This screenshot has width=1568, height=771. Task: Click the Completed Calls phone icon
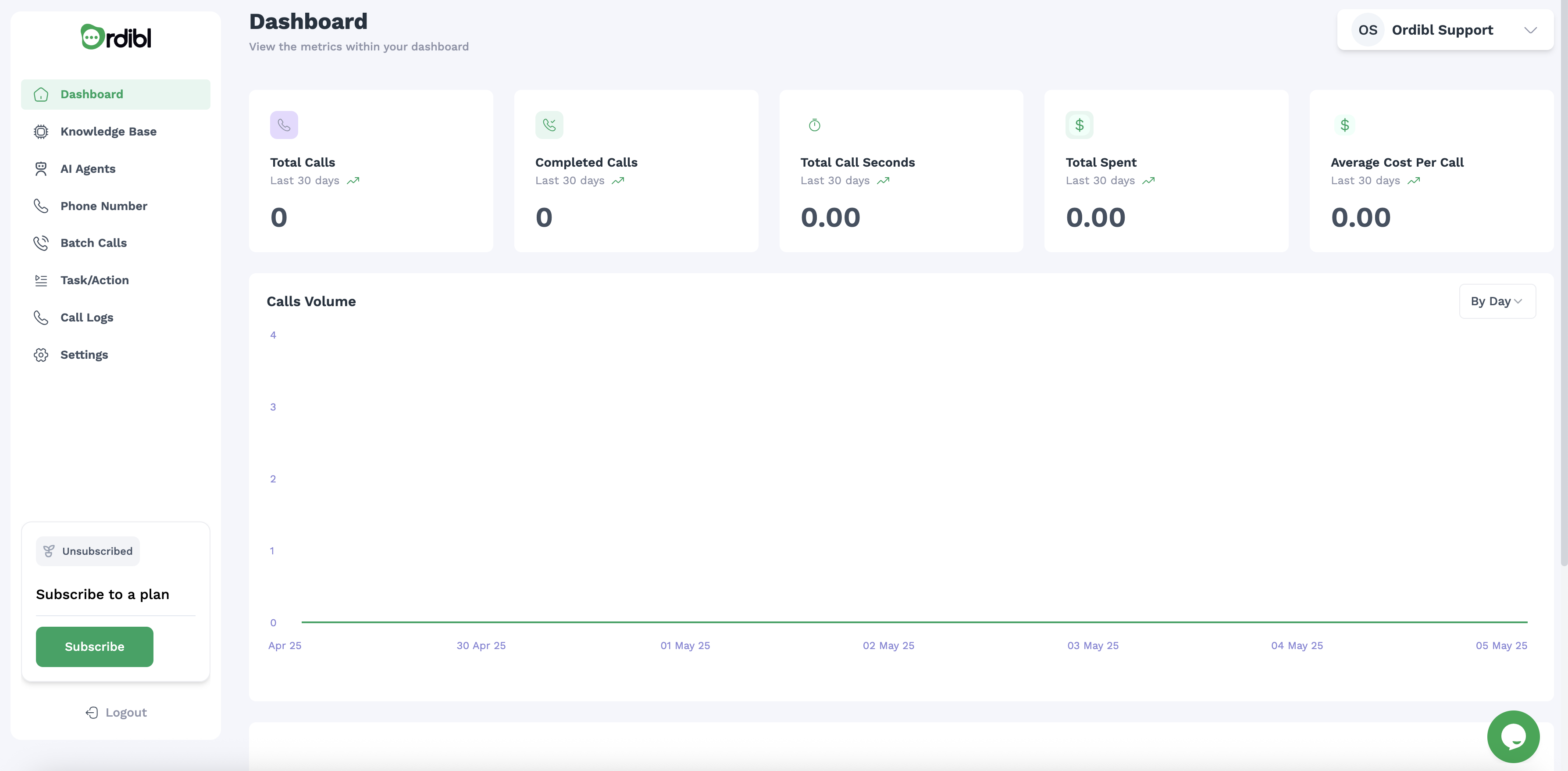pyautogui.click(x=549, y=125)
